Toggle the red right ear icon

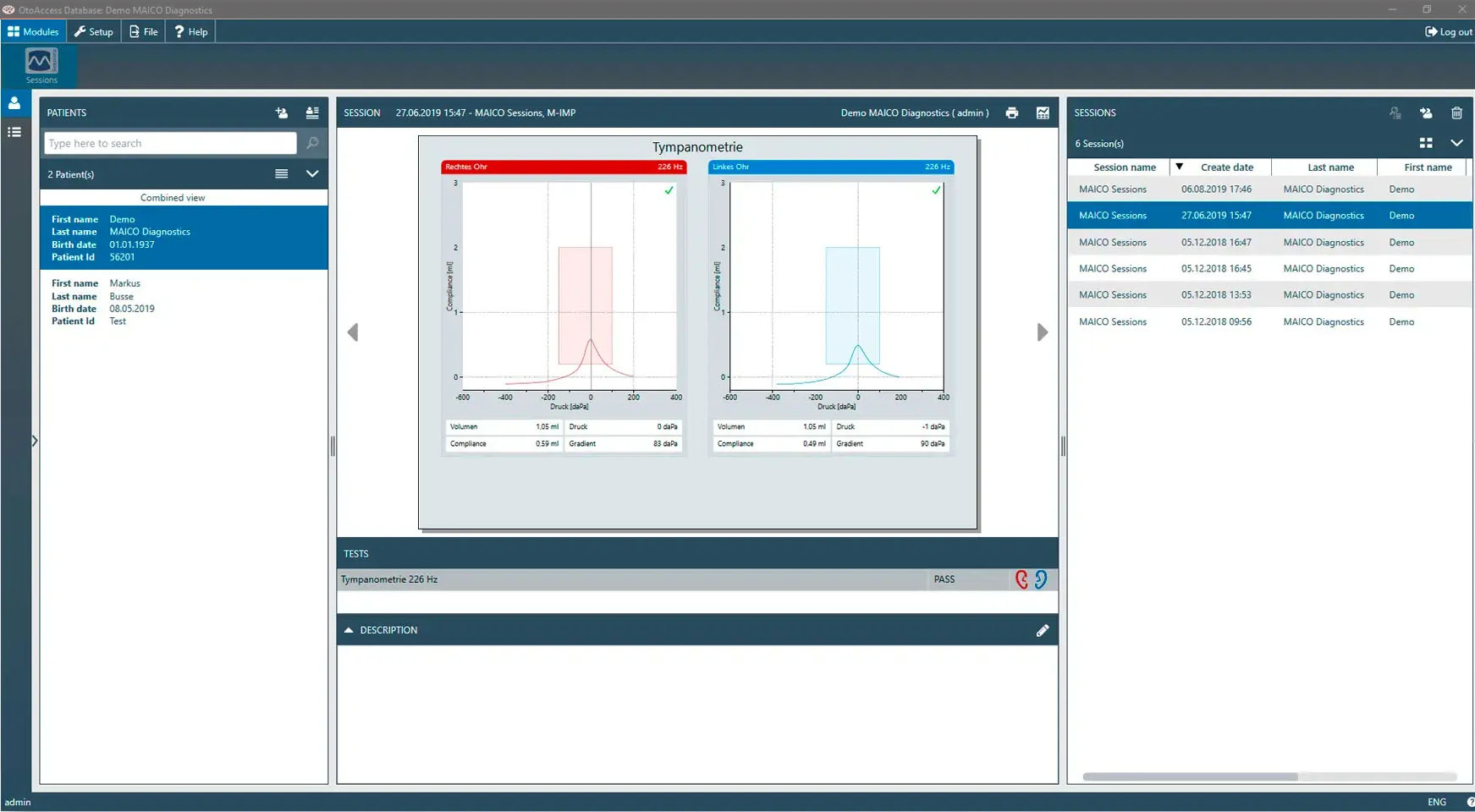click(1021, 579)
